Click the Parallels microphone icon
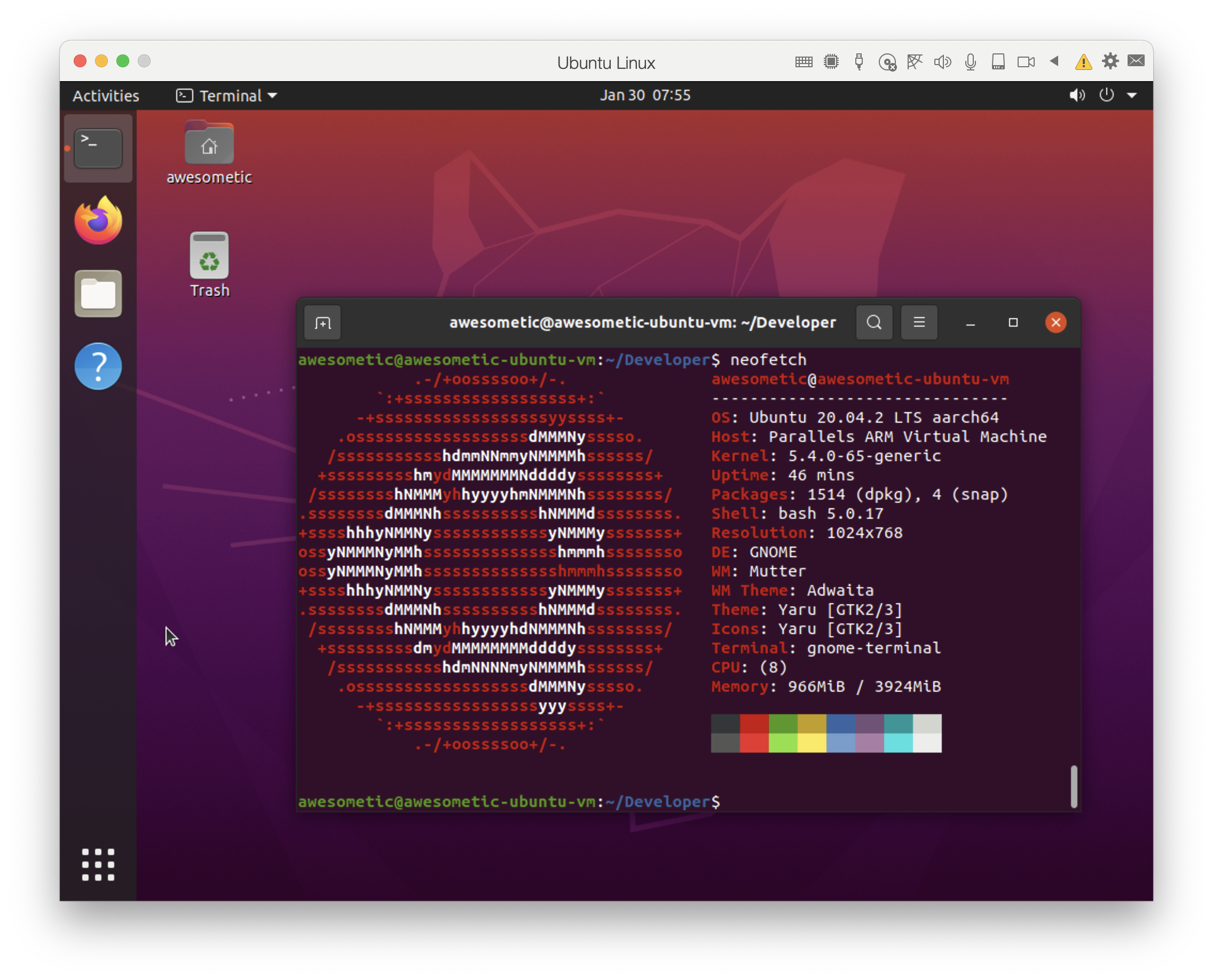Image resolution: width=1213 pixels, height=980 pixels. (x=970, y=61)
